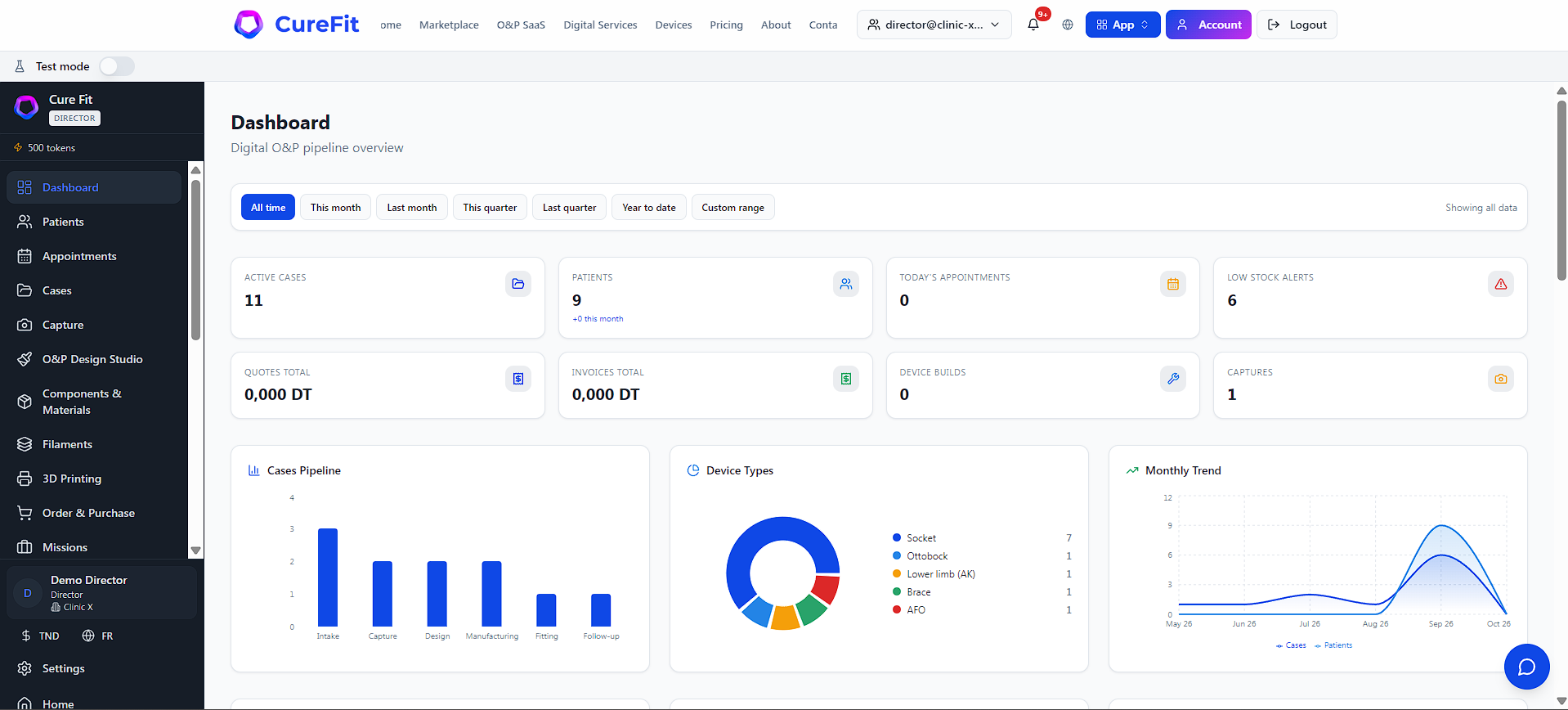Click the Active Cases folder icon
Screen dimensions: 1568x710
pos(518,284)
